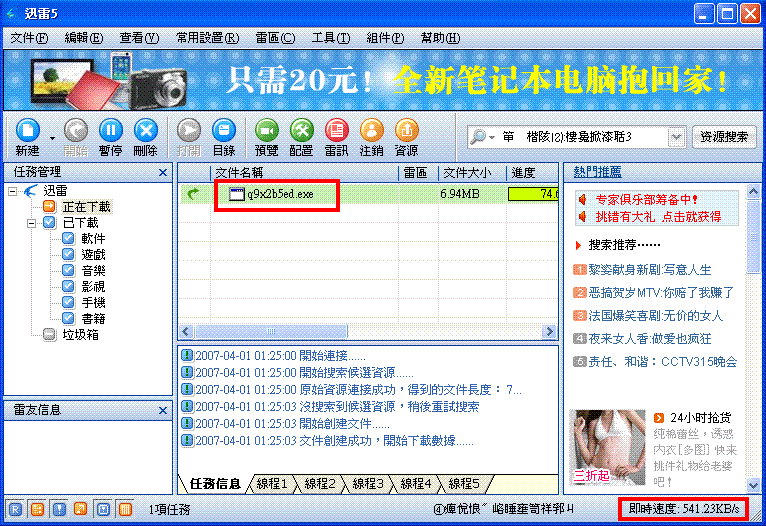Open the 編輯(E) menu

point(84,38)
